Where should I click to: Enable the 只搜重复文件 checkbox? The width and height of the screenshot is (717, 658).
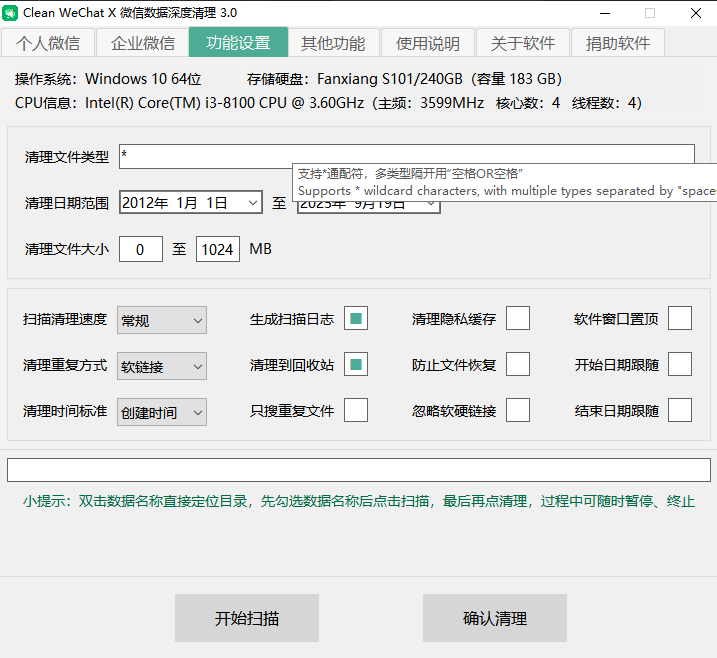pyautogui.click(x=356, y=410)
